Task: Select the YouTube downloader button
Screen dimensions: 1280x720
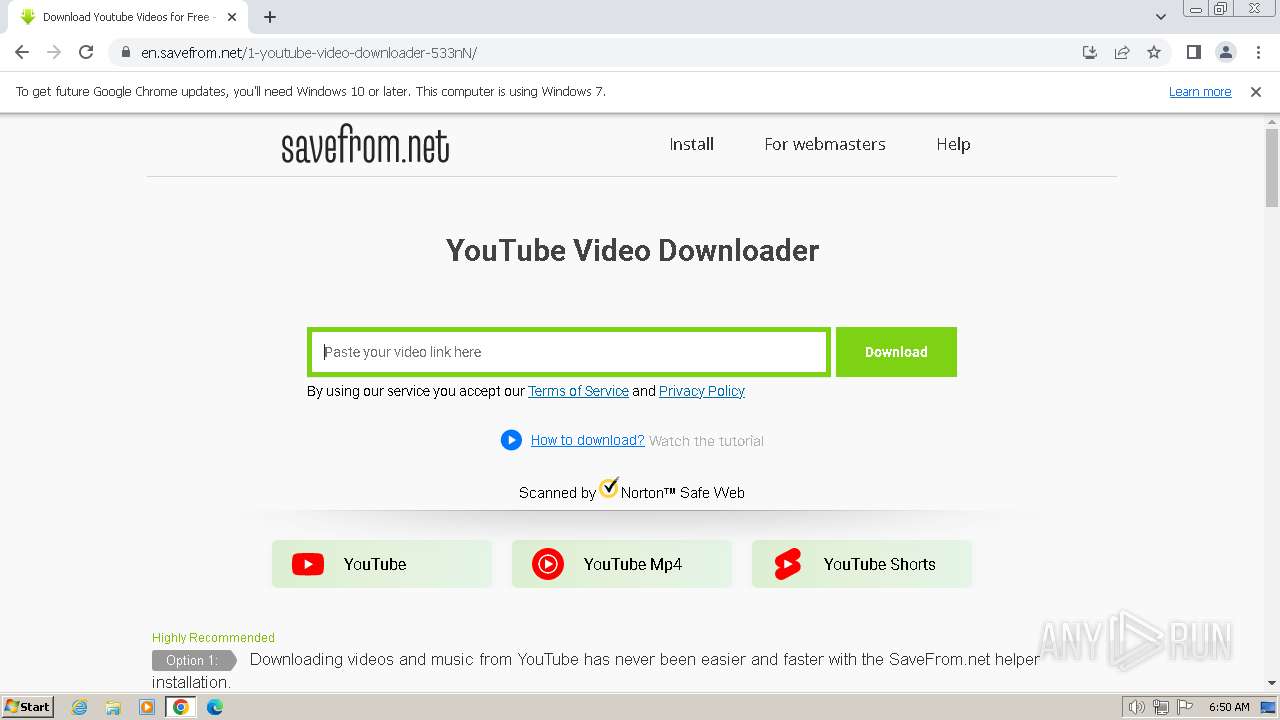Action: click(x=382, y=564)
